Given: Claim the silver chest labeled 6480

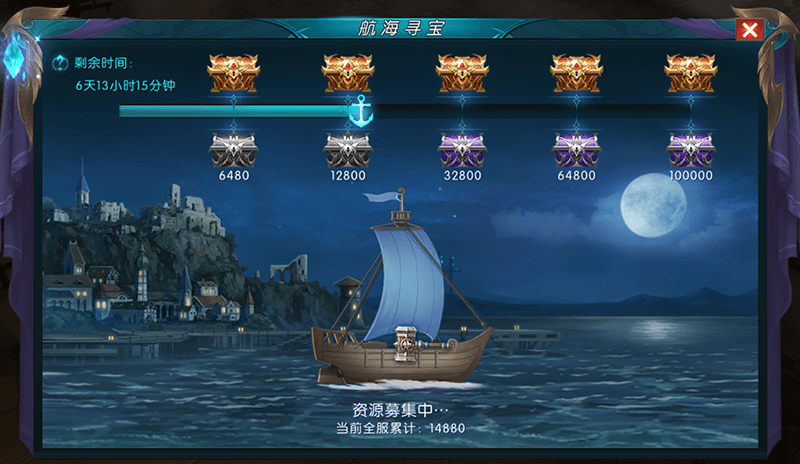Looking at the screenshot, I should click(234, 150).
